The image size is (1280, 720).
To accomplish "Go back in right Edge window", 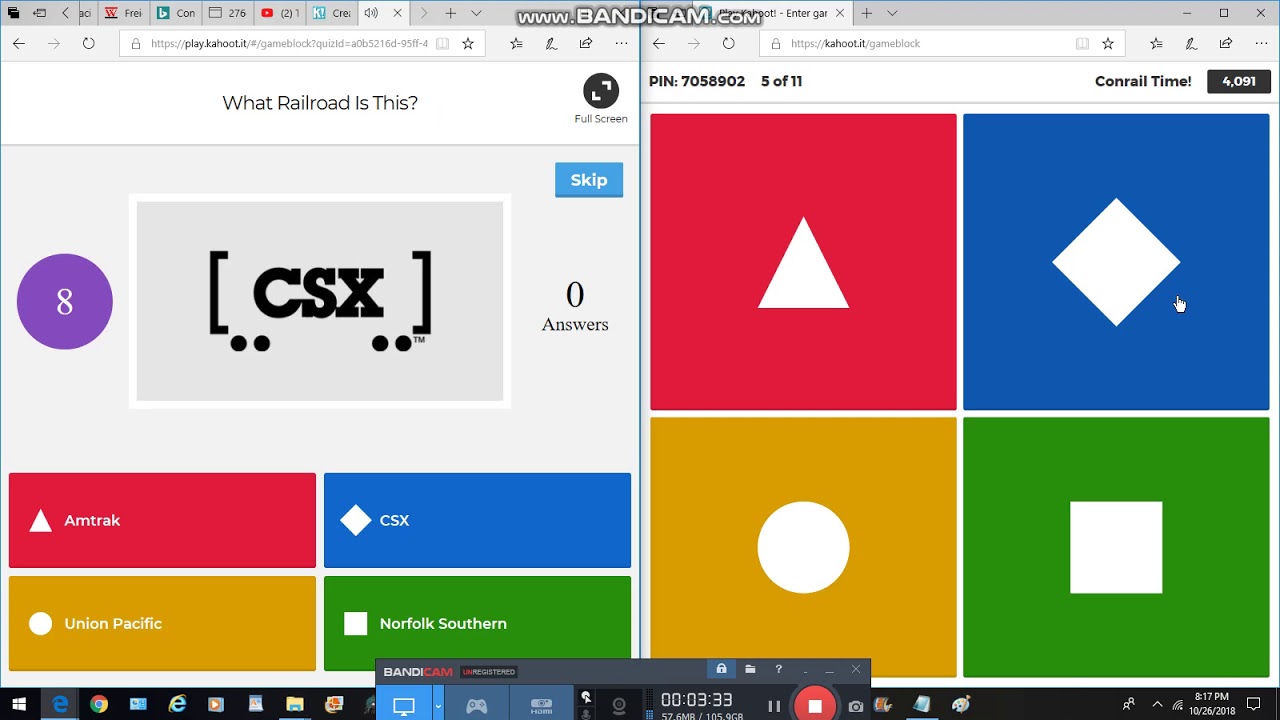I will (659, 43).
